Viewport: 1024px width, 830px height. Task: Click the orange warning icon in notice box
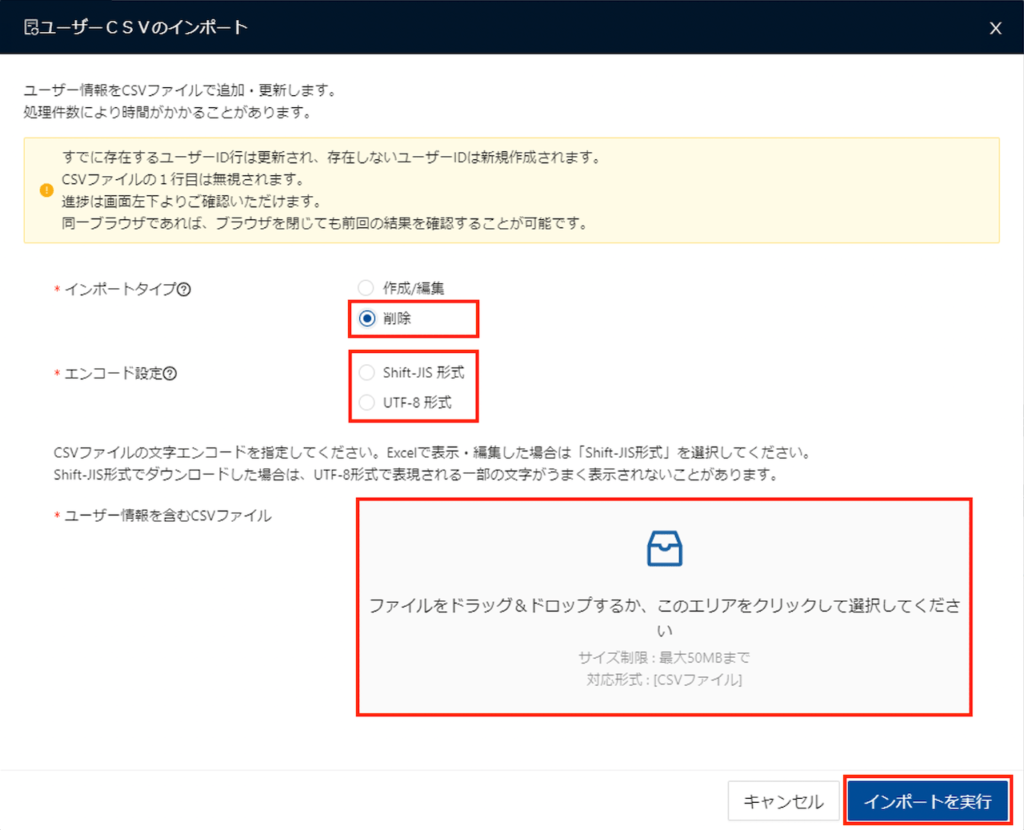(46, 190)
